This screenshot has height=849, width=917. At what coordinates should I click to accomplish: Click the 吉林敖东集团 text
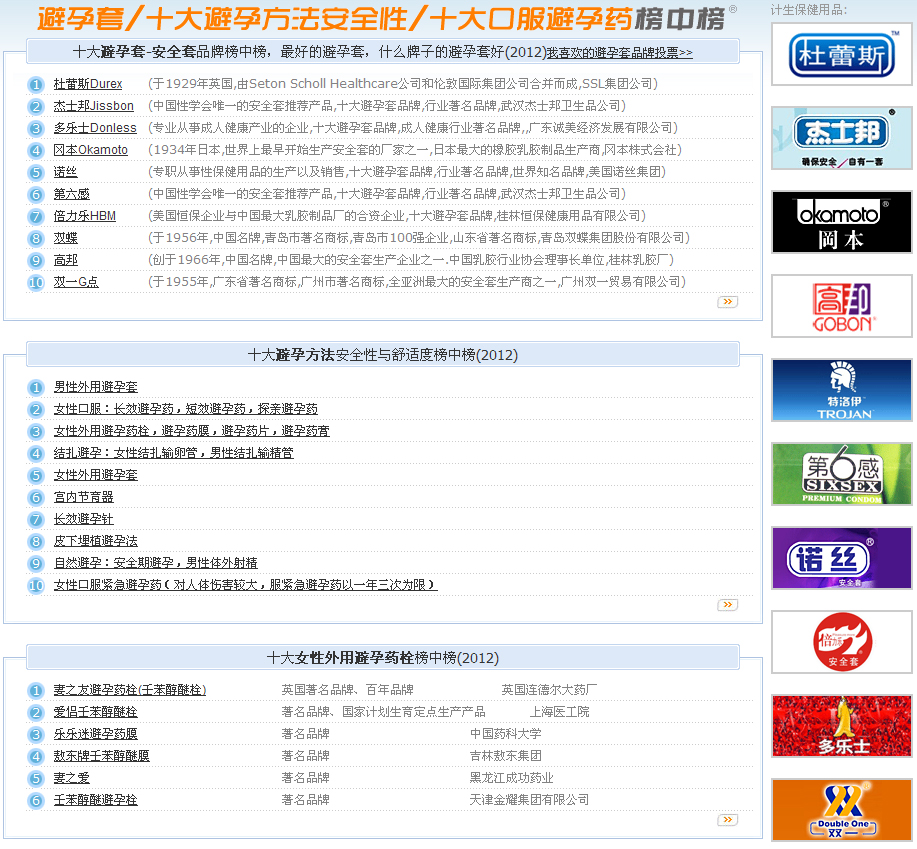tap(506, 756)
